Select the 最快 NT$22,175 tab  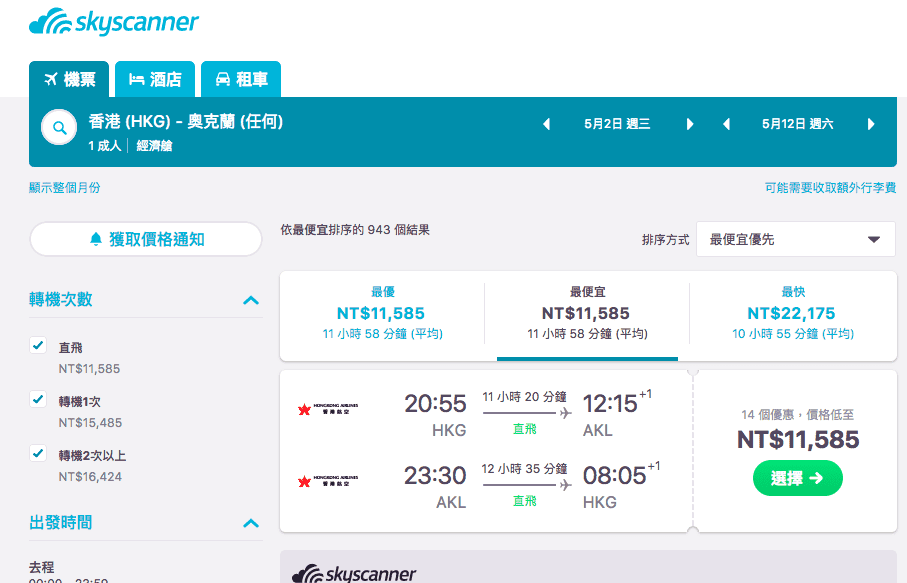(x=792, y=313)
